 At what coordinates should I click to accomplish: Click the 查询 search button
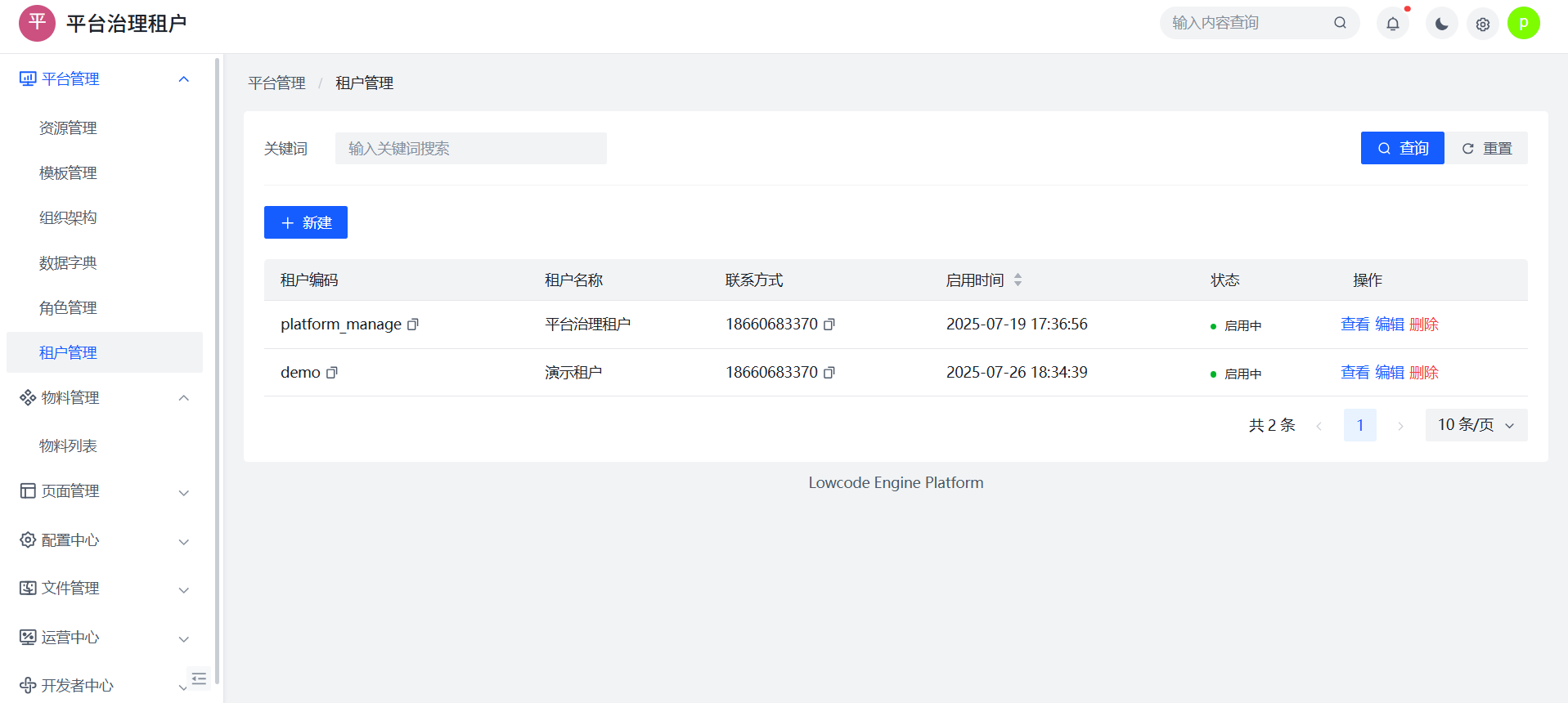point(1402,148)
